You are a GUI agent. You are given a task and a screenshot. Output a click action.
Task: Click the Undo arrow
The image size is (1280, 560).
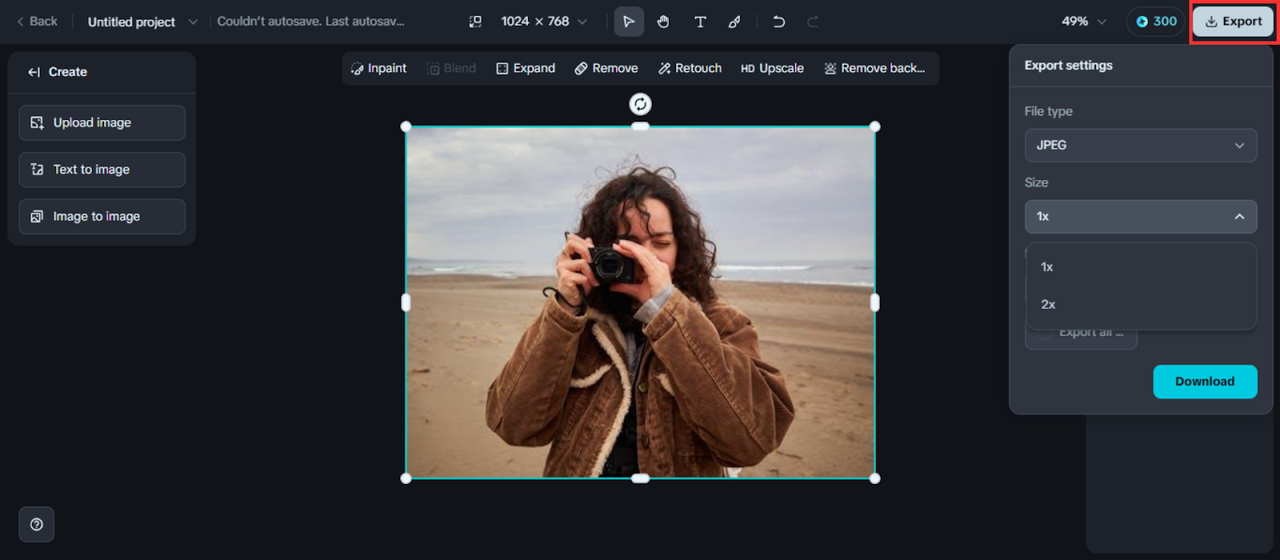point(779,21)
